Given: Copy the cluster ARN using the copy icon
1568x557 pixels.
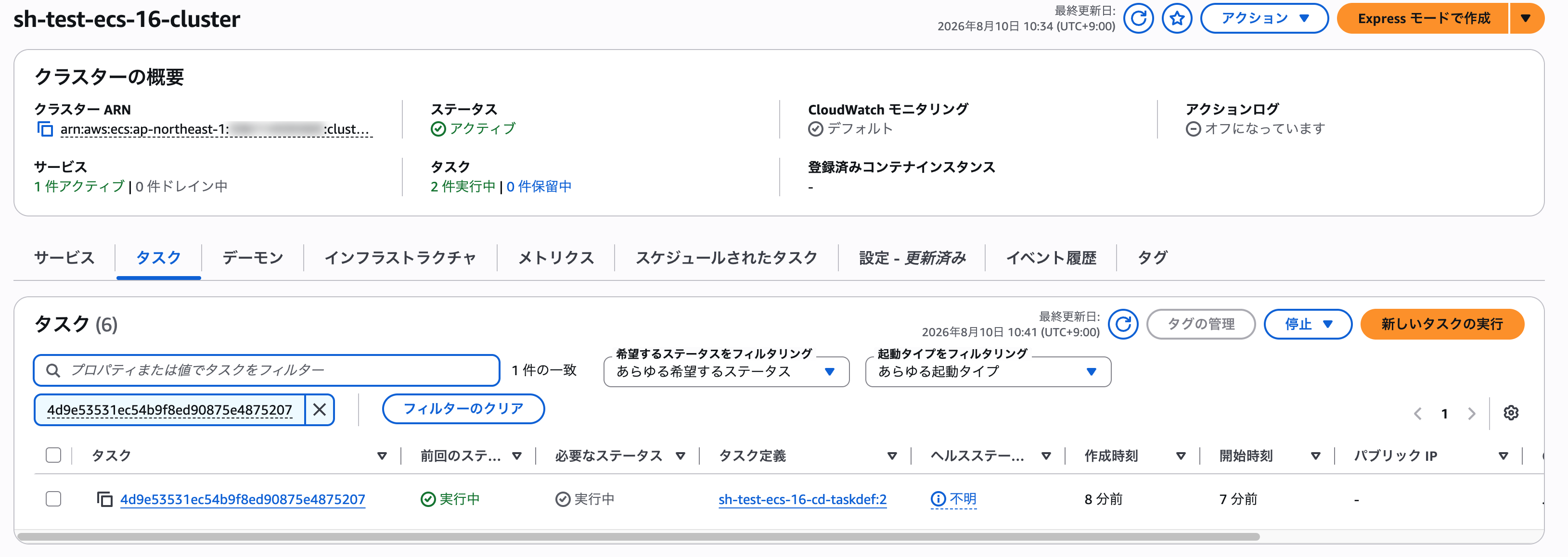Looking at the screenshot, I should [45, 129].
